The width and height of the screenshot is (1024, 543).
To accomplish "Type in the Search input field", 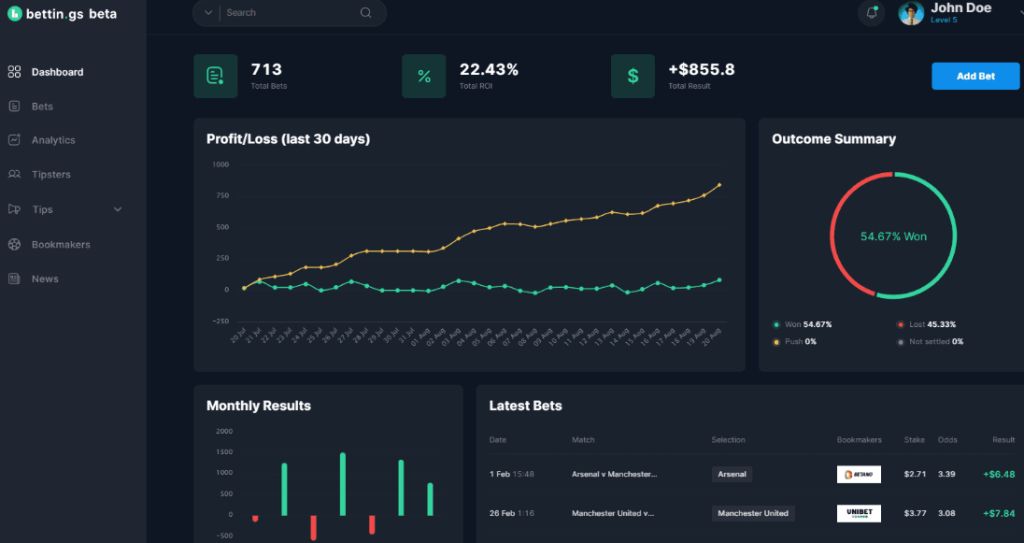I will pyautogui.click(x=288, y=13).
